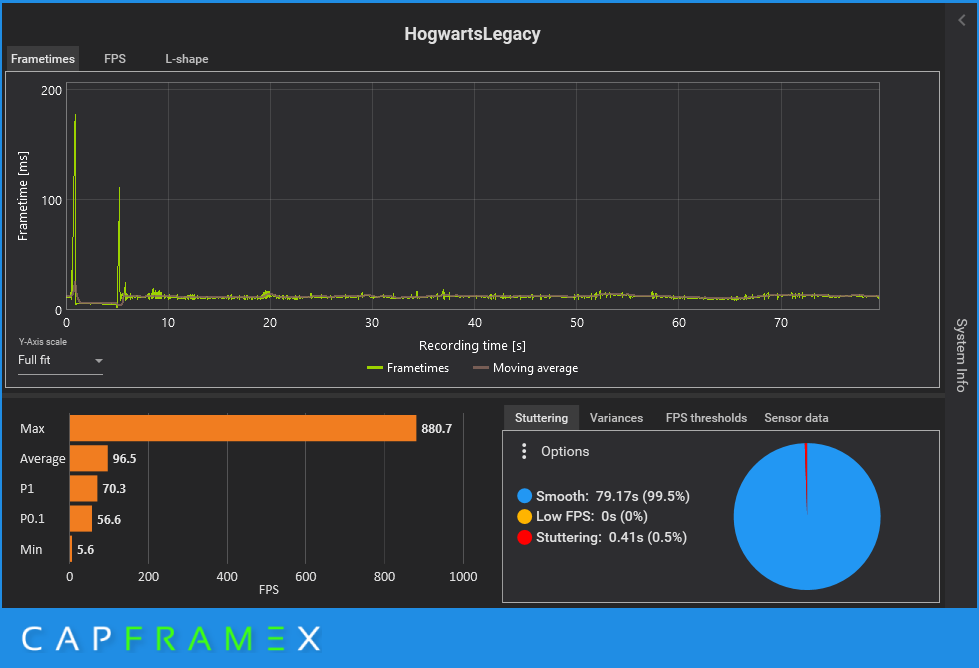Click the 96.5 average value label
Screen dimensions: 979x668
click(124, 459)
